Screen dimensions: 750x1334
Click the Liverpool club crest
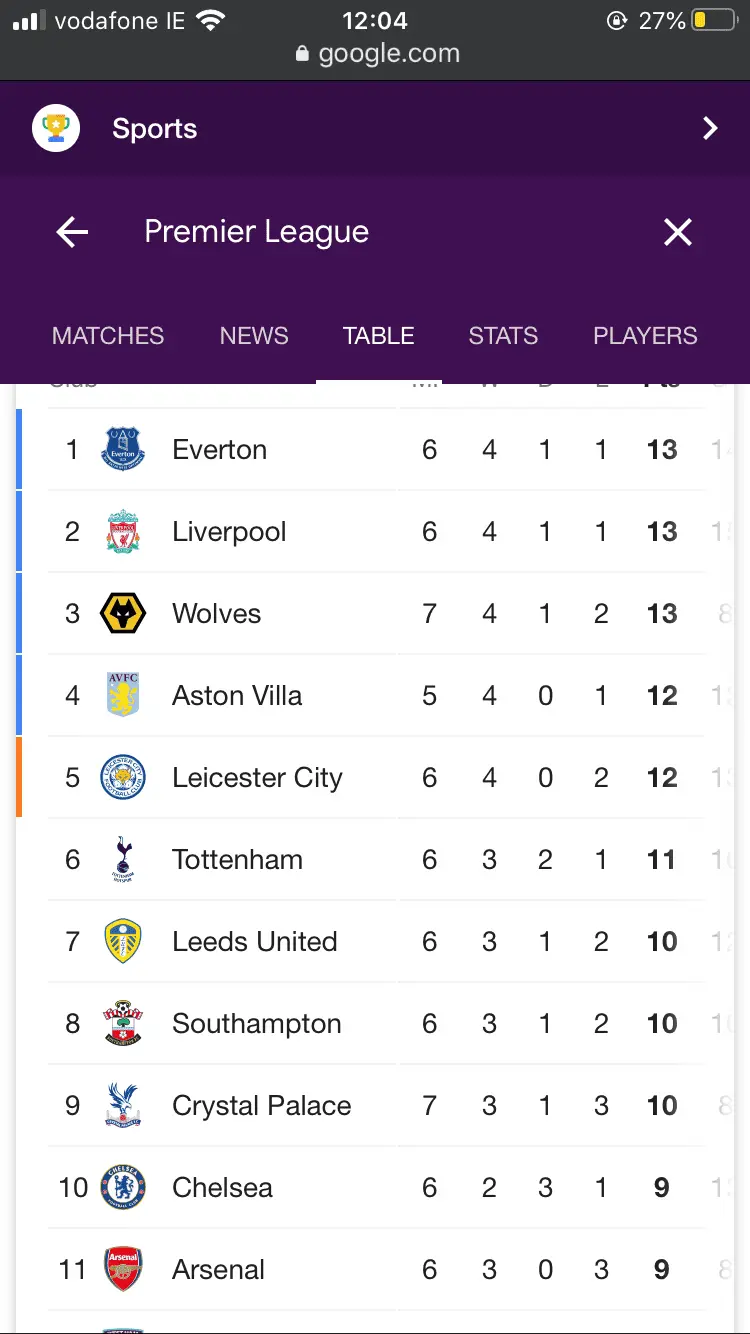tap(123, 531)
